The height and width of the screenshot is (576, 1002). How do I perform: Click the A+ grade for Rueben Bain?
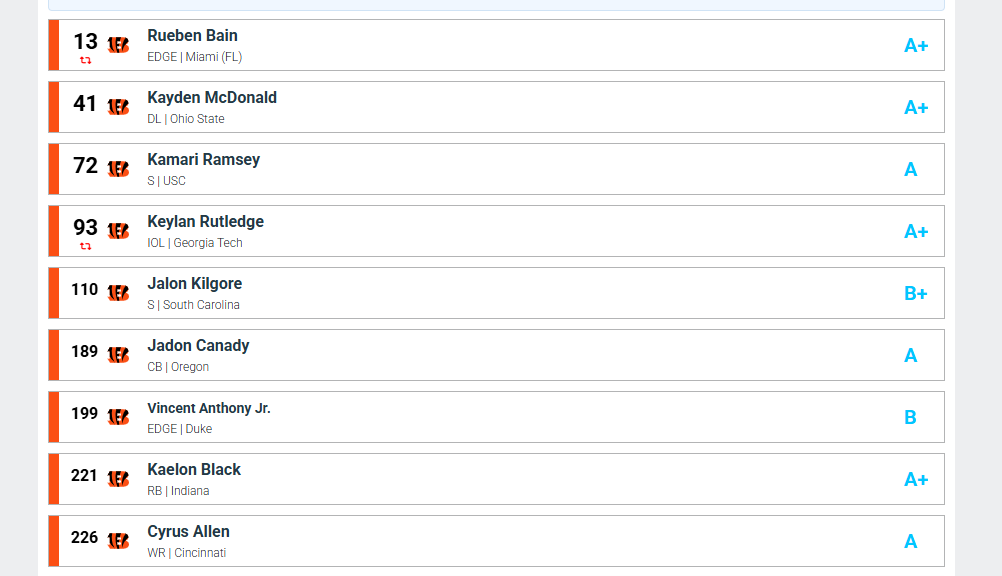(916, 45)
